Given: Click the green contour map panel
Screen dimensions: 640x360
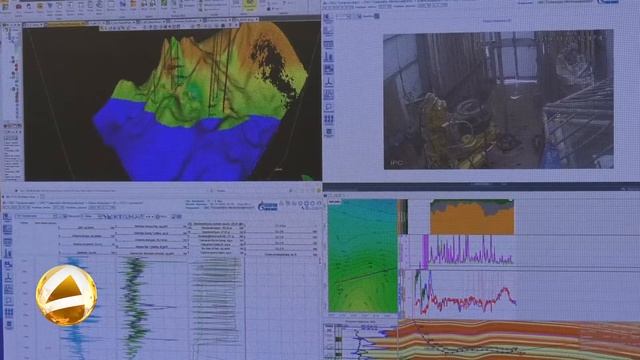Looking at the screenshot, I should click(362, 256).
